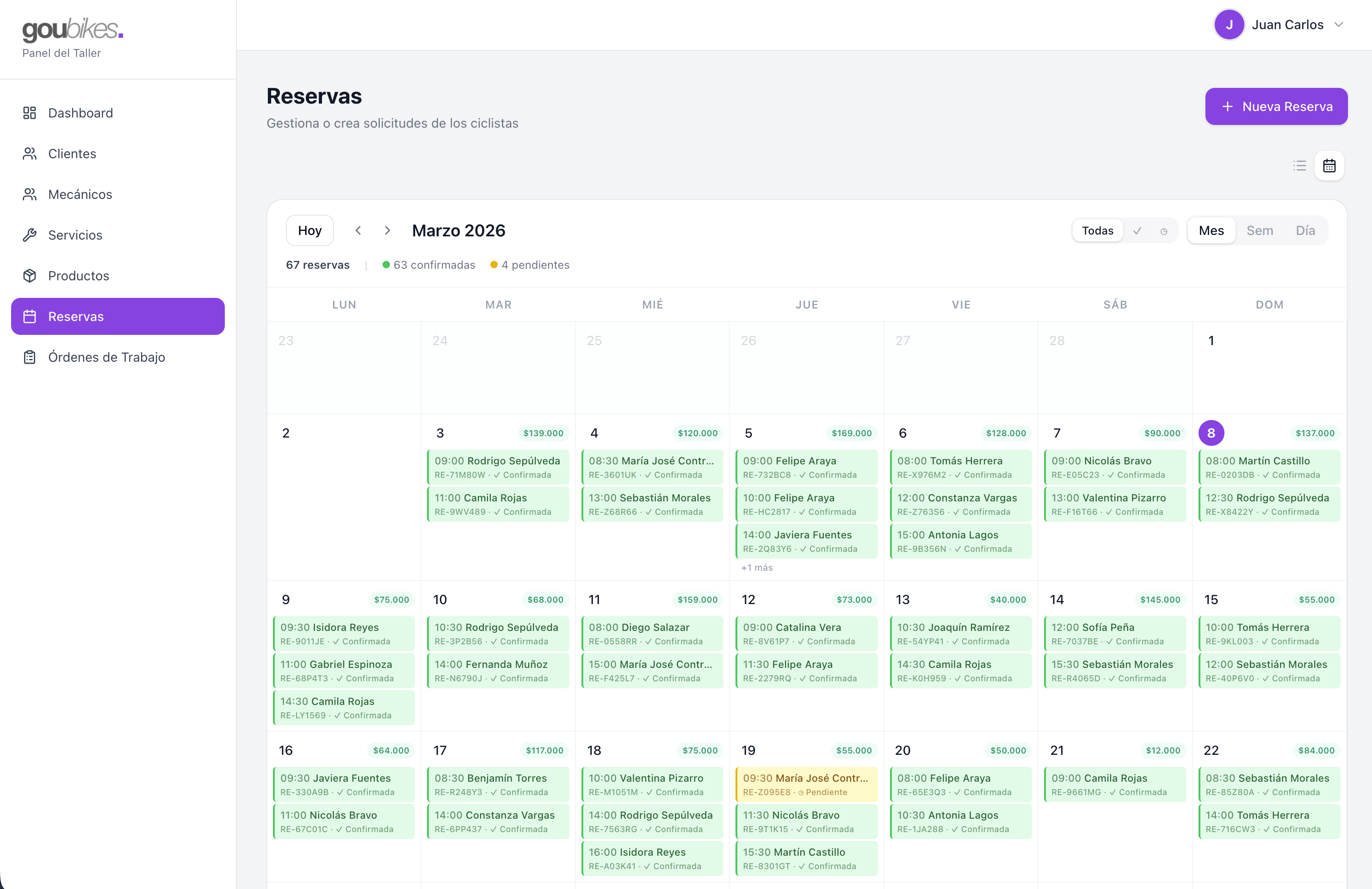
Task: Click the Hoy button
Action: (x=309, y=231)
